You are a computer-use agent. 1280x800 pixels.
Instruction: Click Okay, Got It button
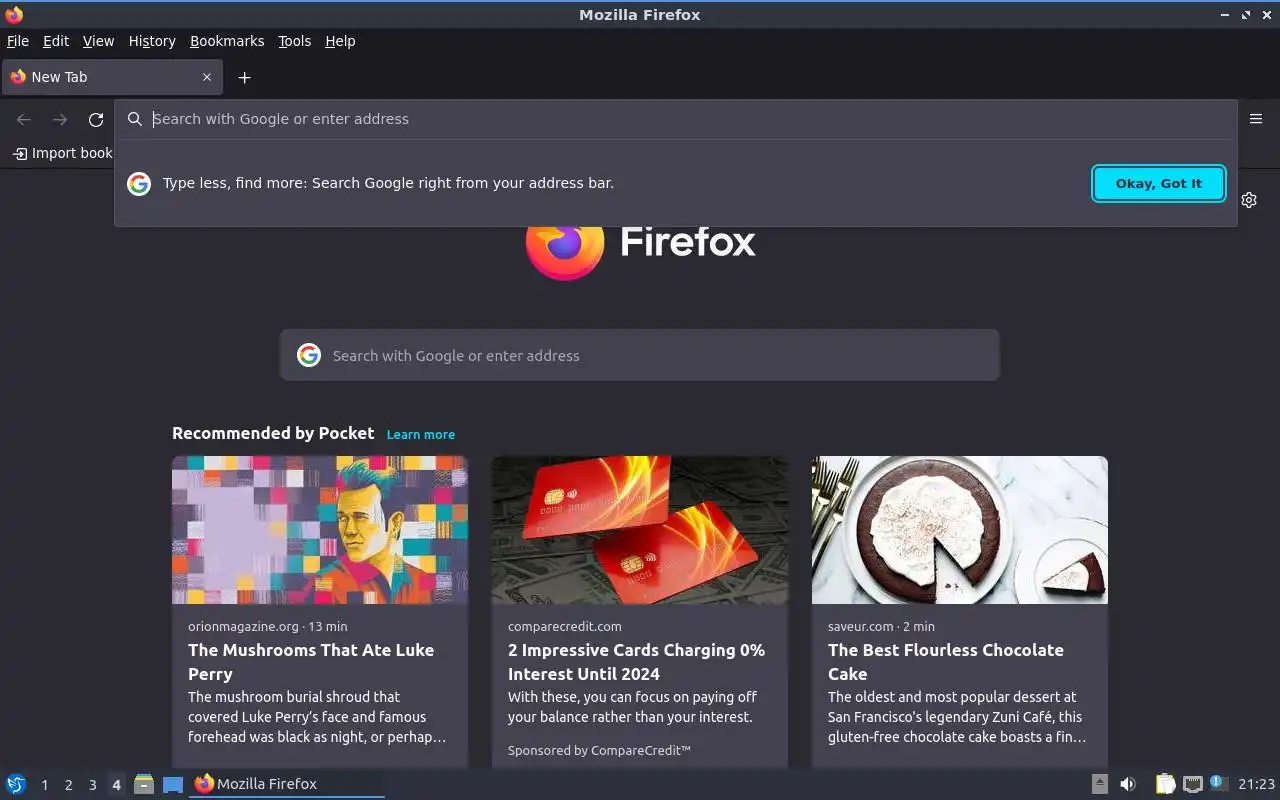tap(1159, 183)
